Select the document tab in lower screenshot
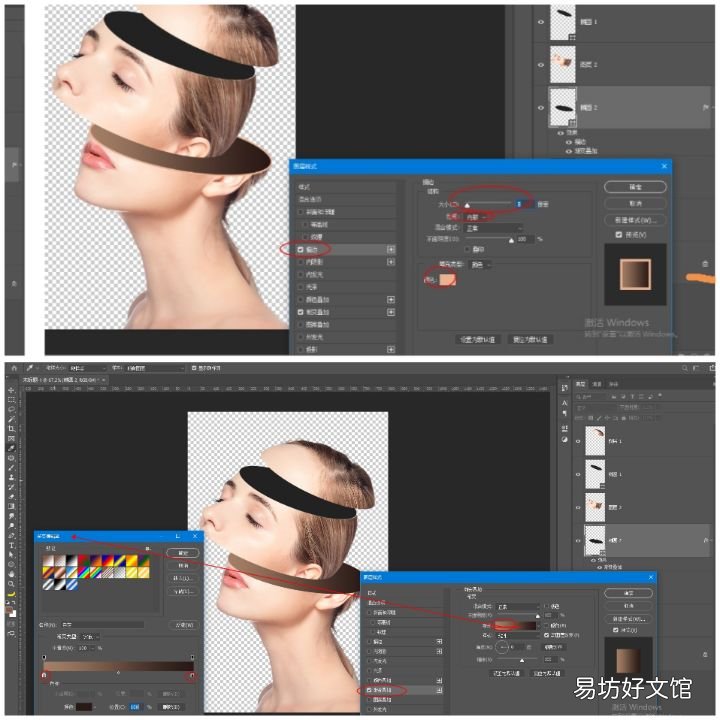This screenshot has width=720, height=720. click(64, 380)
